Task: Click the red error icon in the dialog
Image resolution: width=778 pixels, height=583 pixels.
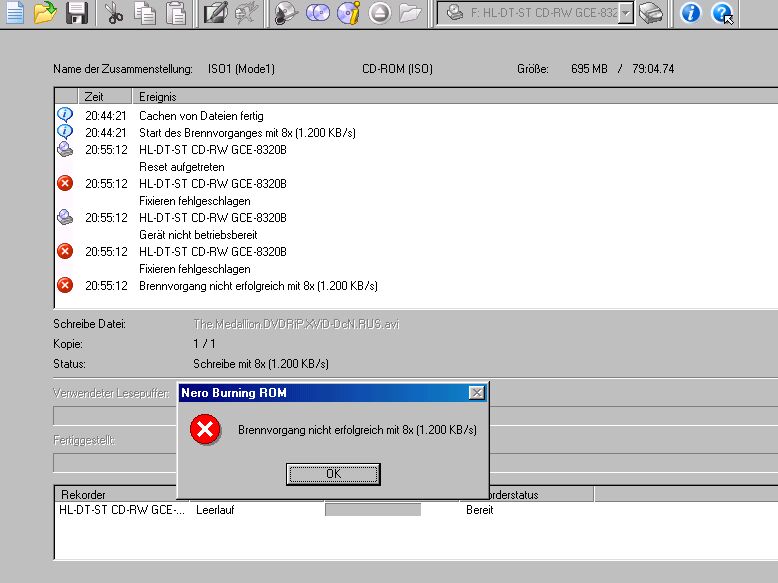Action: [205, 429]
